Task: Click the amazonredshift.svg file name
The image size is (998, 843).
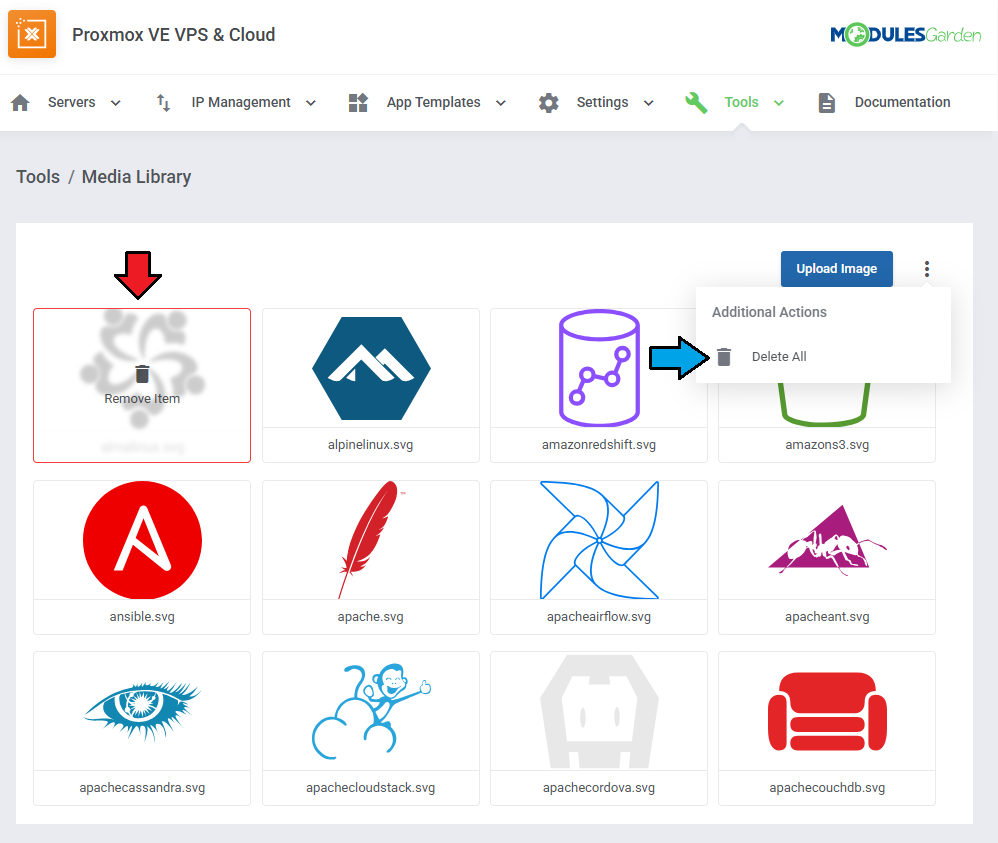Action: (599, 444)
